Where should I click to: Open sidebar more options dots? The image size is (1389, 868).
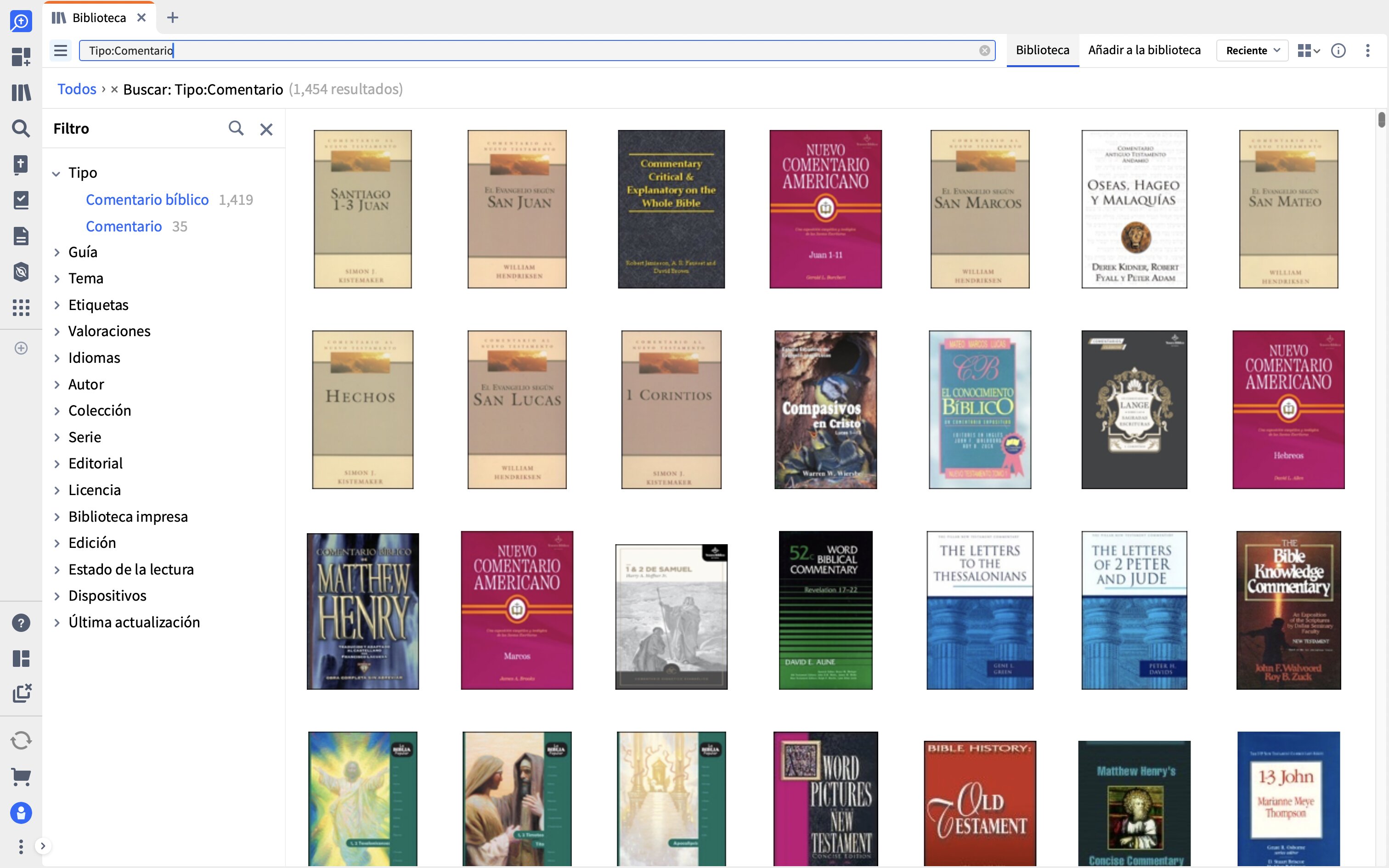[21, 846]
